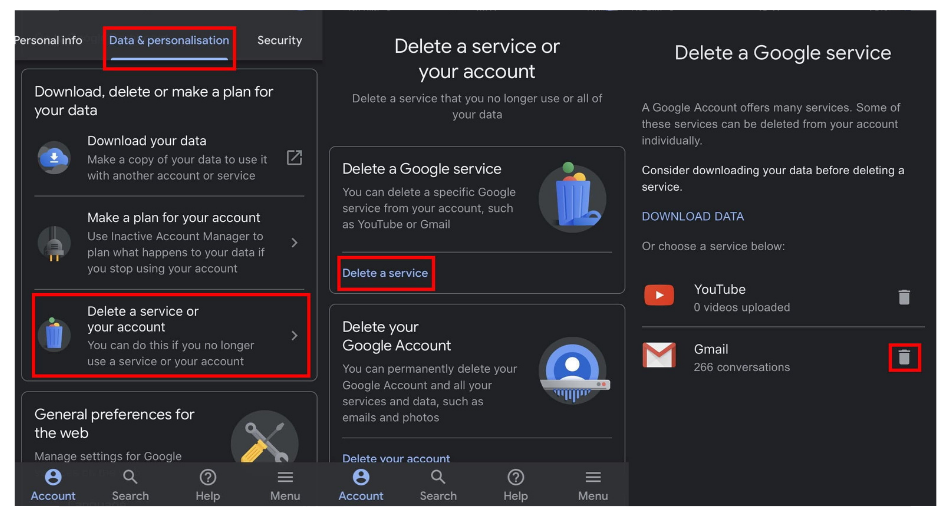The image size is (951, 519).
Task: Select the Download your data title
Action: [147, 141]
